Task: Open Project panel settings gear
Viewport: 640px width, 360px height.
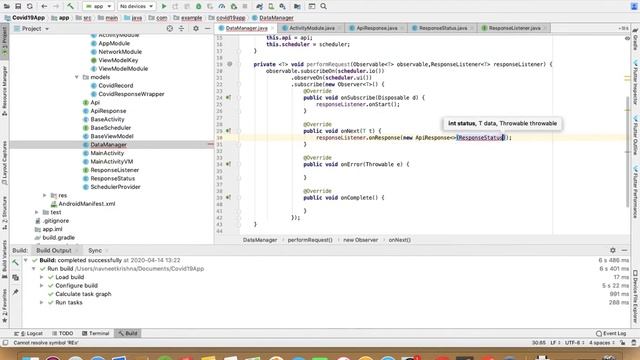Action: click(196, 29)
